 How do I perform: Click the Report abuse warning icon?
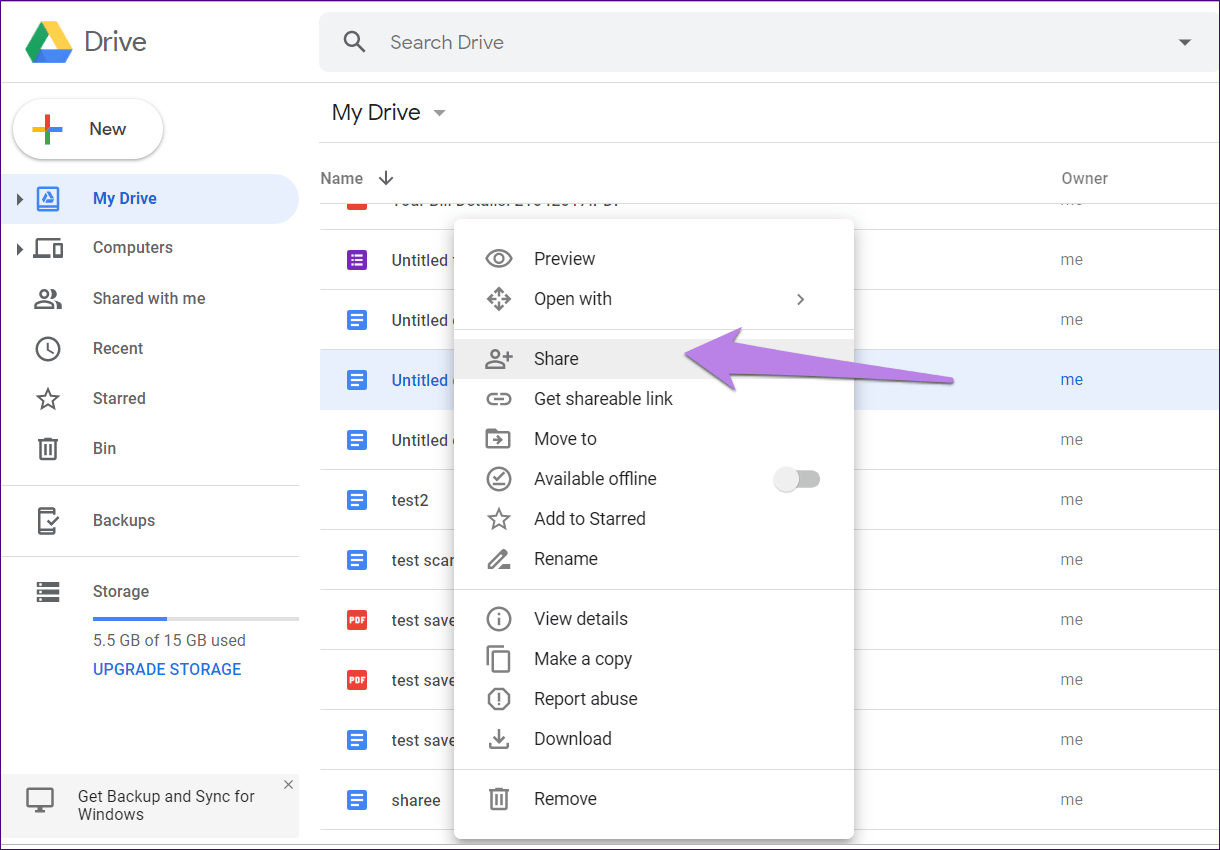[x=498, y=699]
